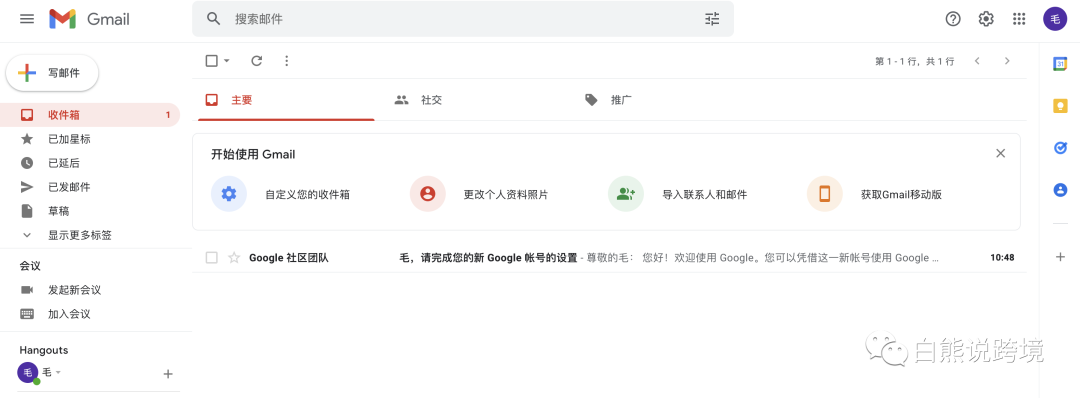The width and height of the screenshot is (1080, 398).
Task: Open 草稿 folder
Action: [x=90, y=211]
